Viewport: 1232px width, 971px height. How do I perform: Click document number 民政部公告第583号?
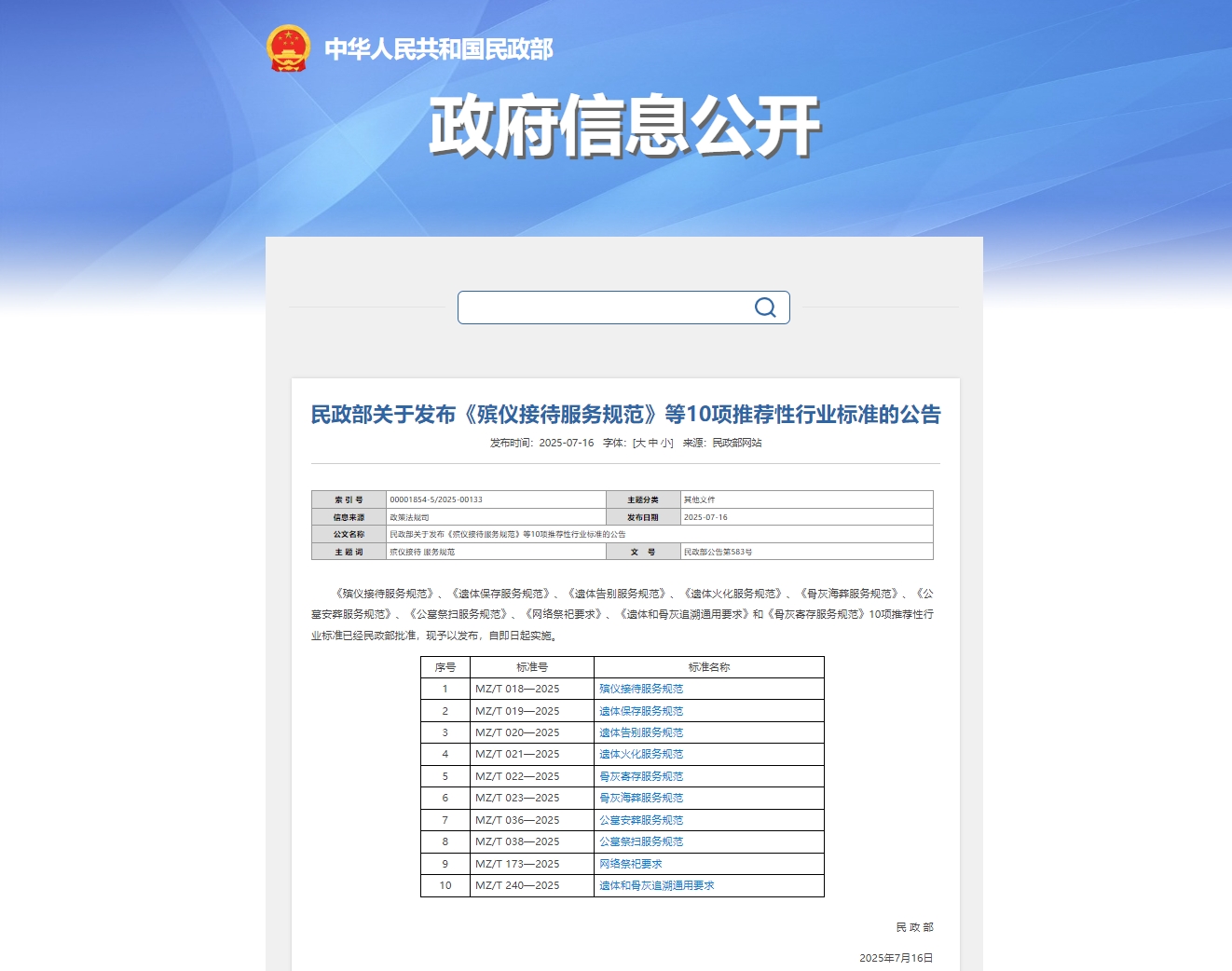click(x=718, y=552)
